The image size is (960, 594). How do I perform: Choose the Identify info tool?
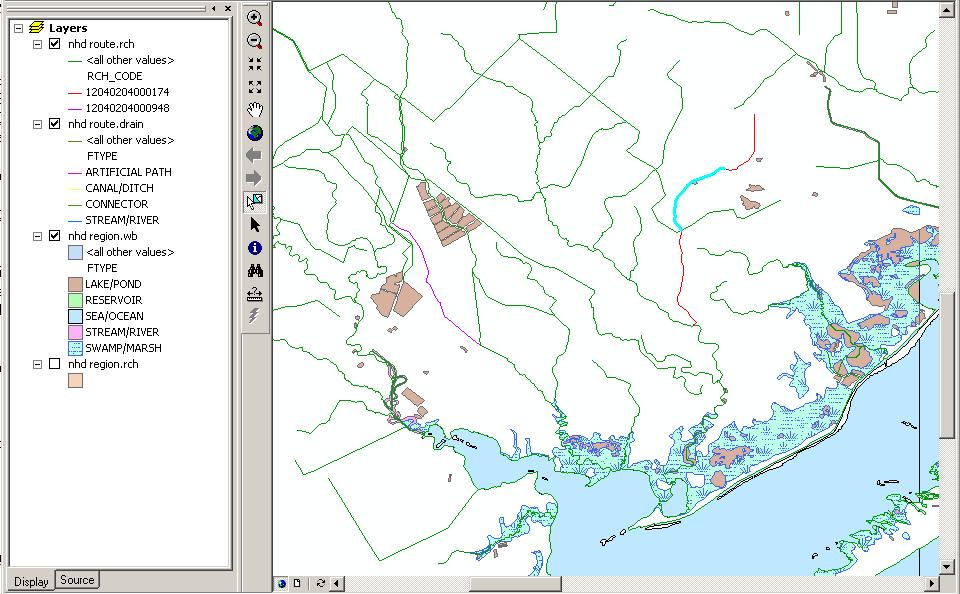coord(254,247)
